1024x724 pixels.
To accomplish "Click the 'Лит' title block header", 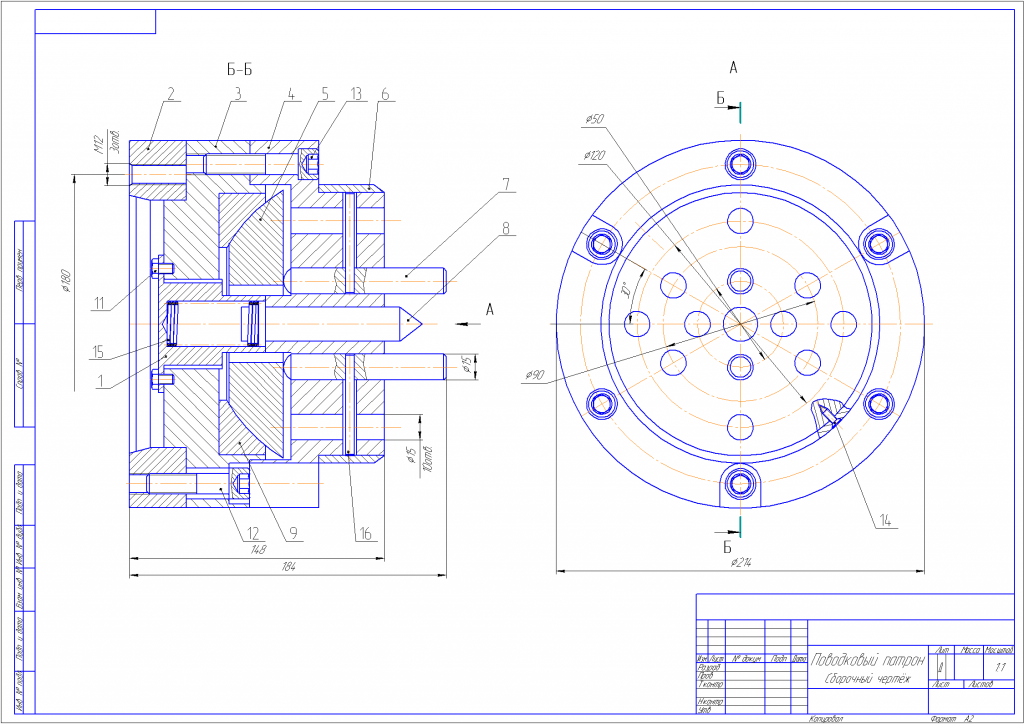I will pos(942,650).
